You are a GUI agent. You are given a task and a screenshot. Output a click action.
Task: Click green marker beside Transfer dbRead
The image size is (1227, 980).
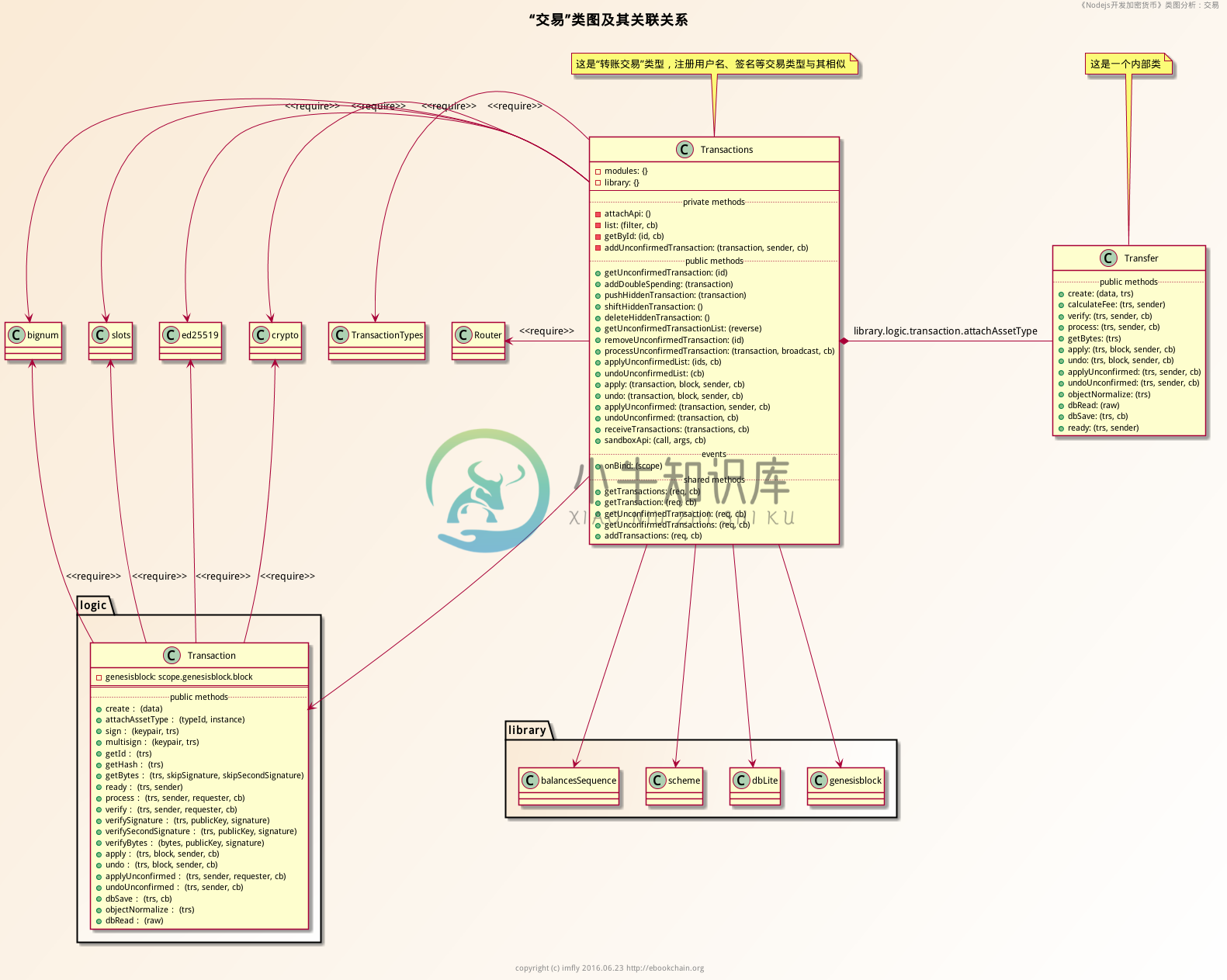(1061, 406)
